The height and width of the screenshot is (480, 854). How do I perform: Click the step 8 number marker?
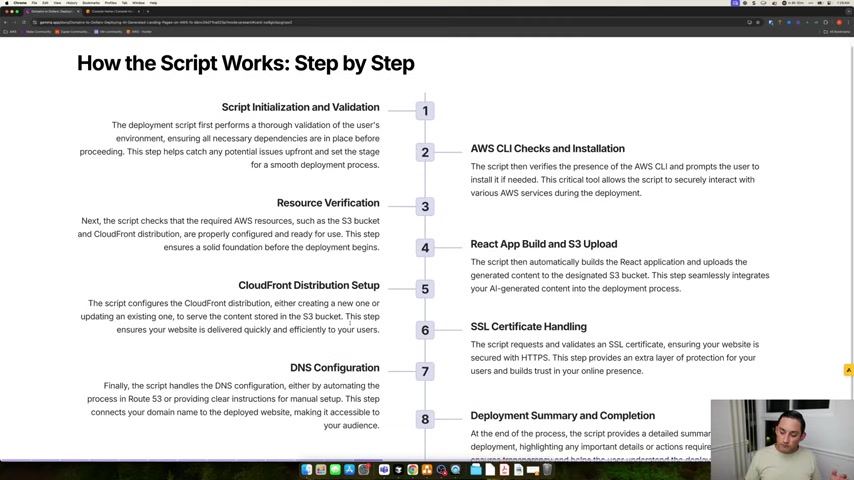[x=425, y=419]
